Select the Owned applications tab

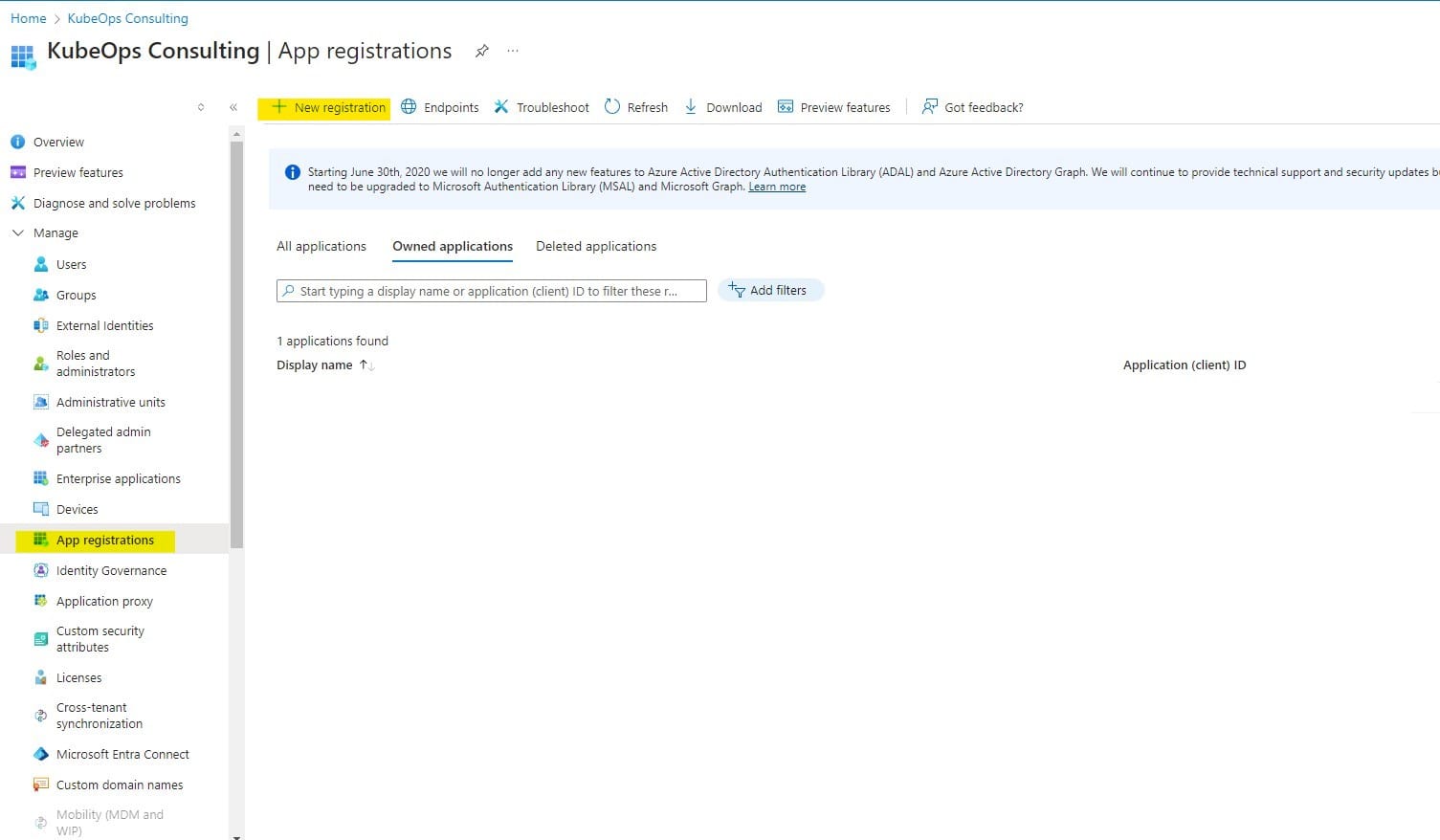pyautogui.click(x=453, y=246)
